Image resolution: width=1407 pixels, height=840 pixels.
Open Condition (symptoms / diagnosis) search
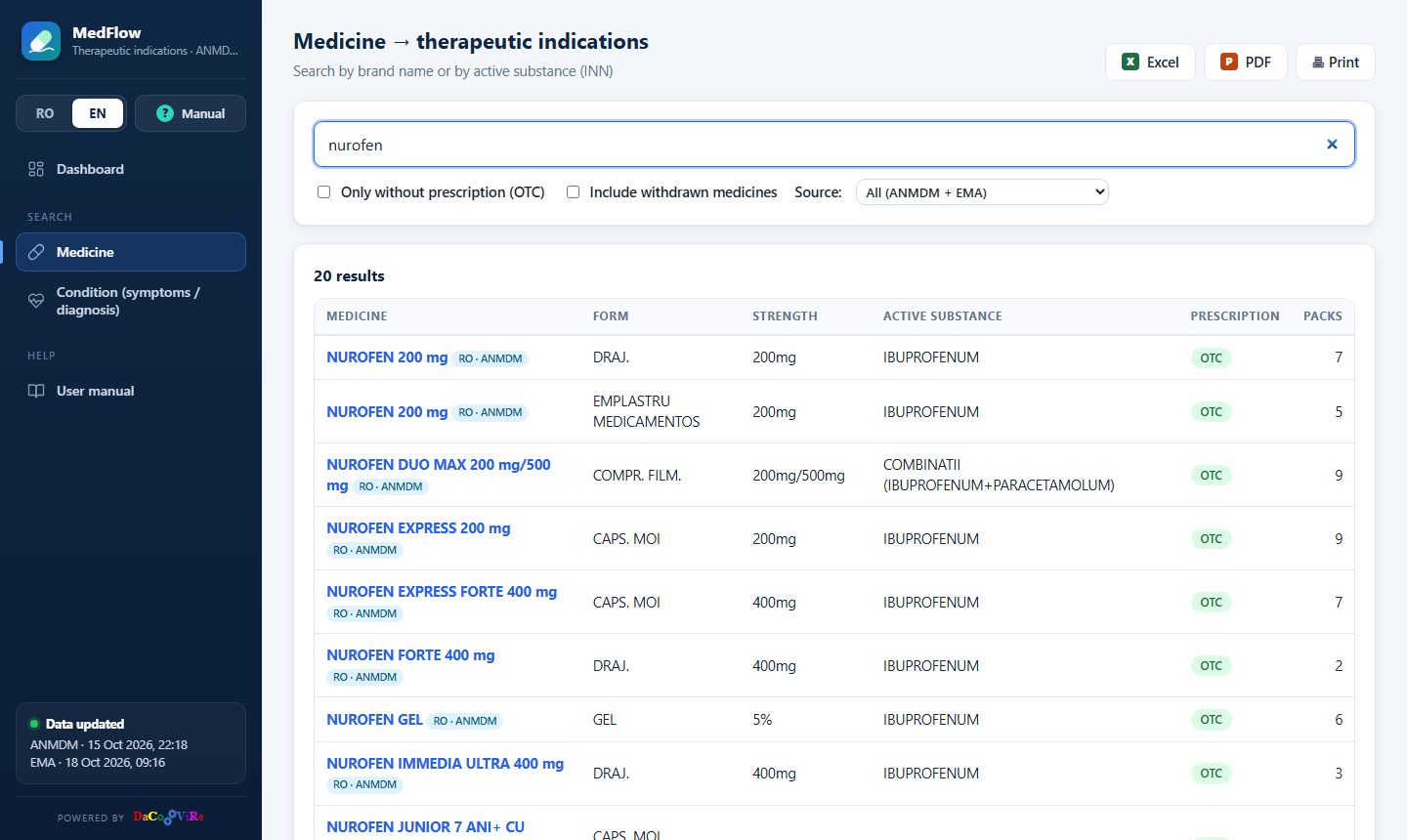coord(131,301)
